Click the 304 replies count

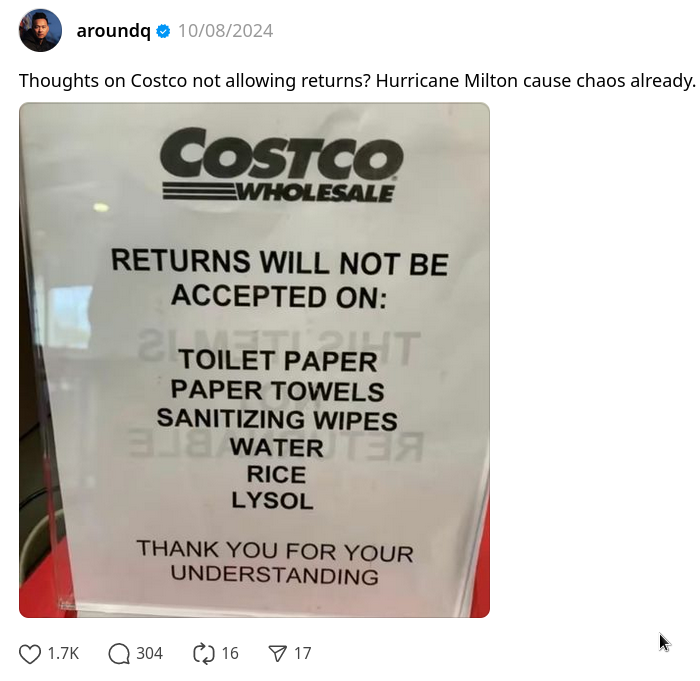click(150, 653)
